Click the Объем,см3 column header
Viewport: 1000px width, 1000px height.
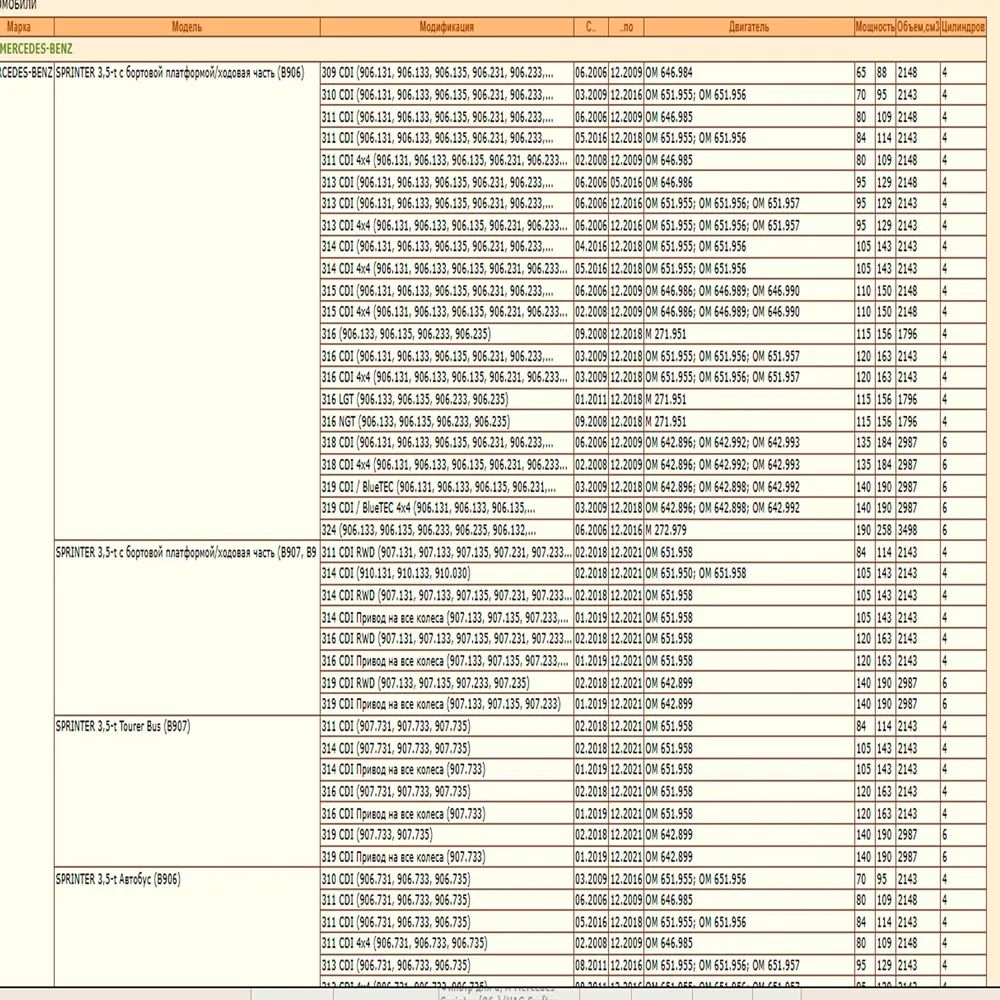tap(917, 27)
